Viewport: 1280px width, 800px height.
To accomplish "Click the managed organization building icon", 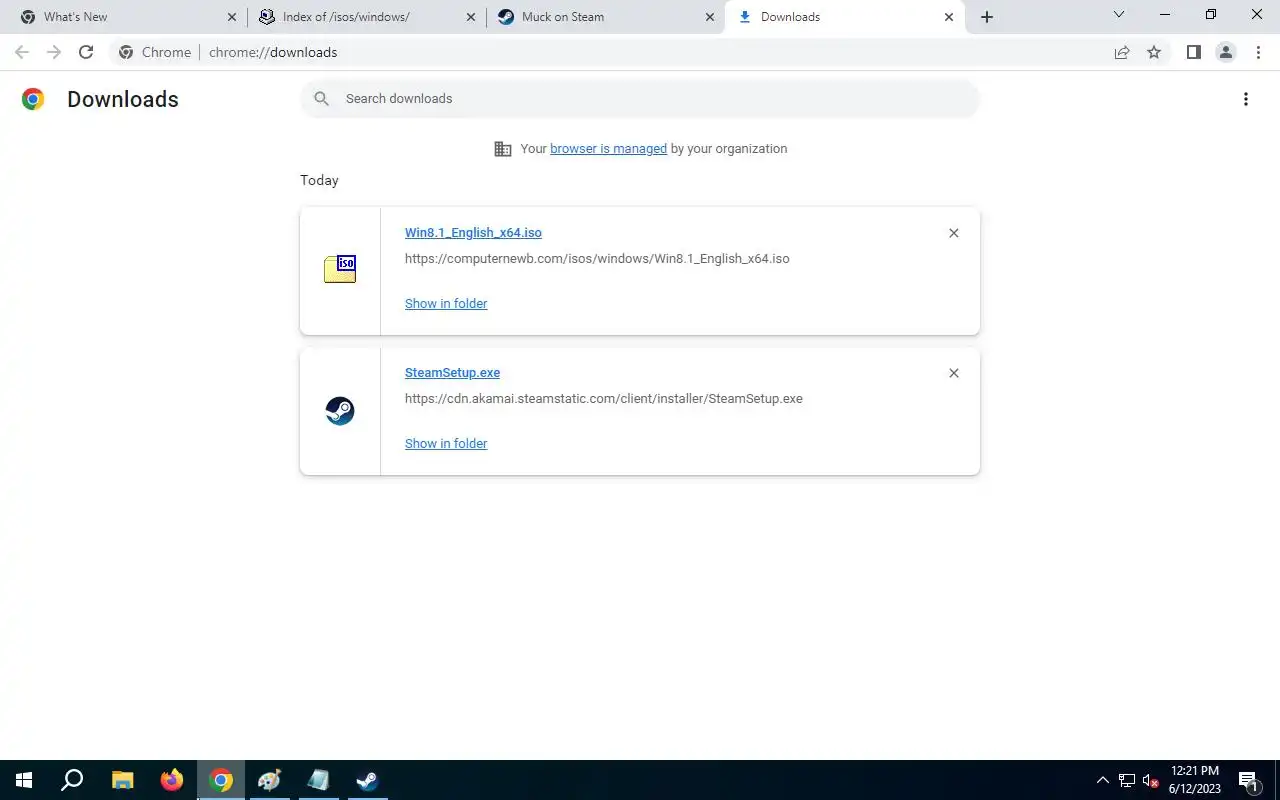I will [x=503, y=149].
